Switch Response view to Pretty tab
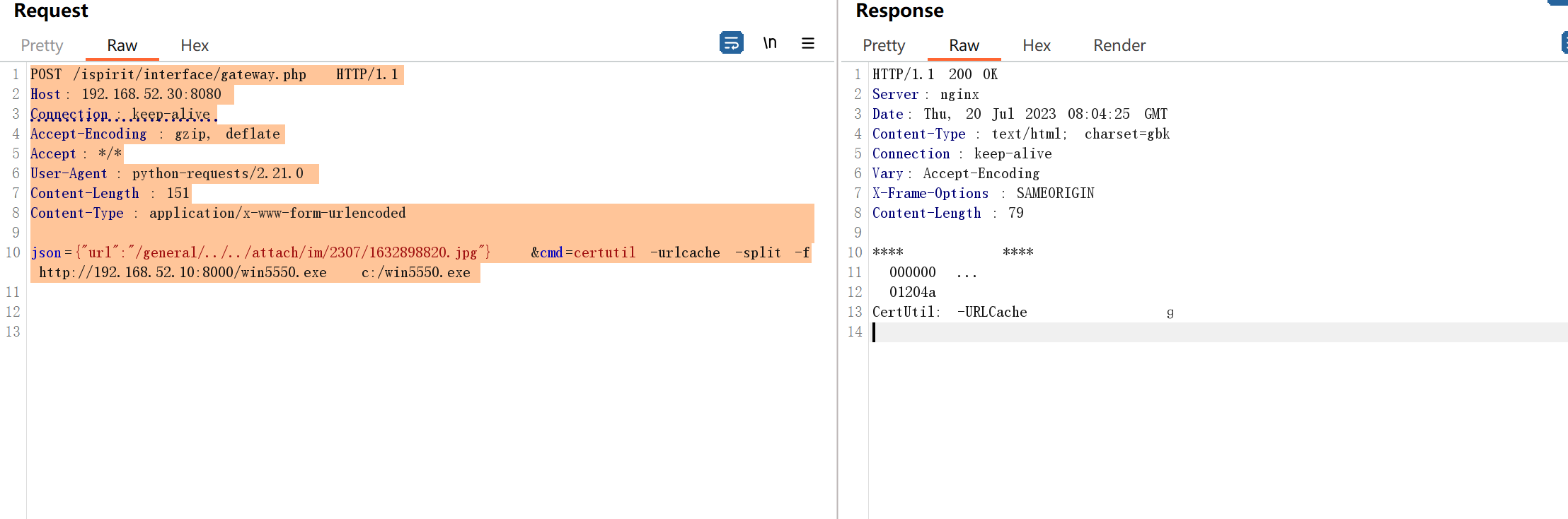 click(884, 45)
